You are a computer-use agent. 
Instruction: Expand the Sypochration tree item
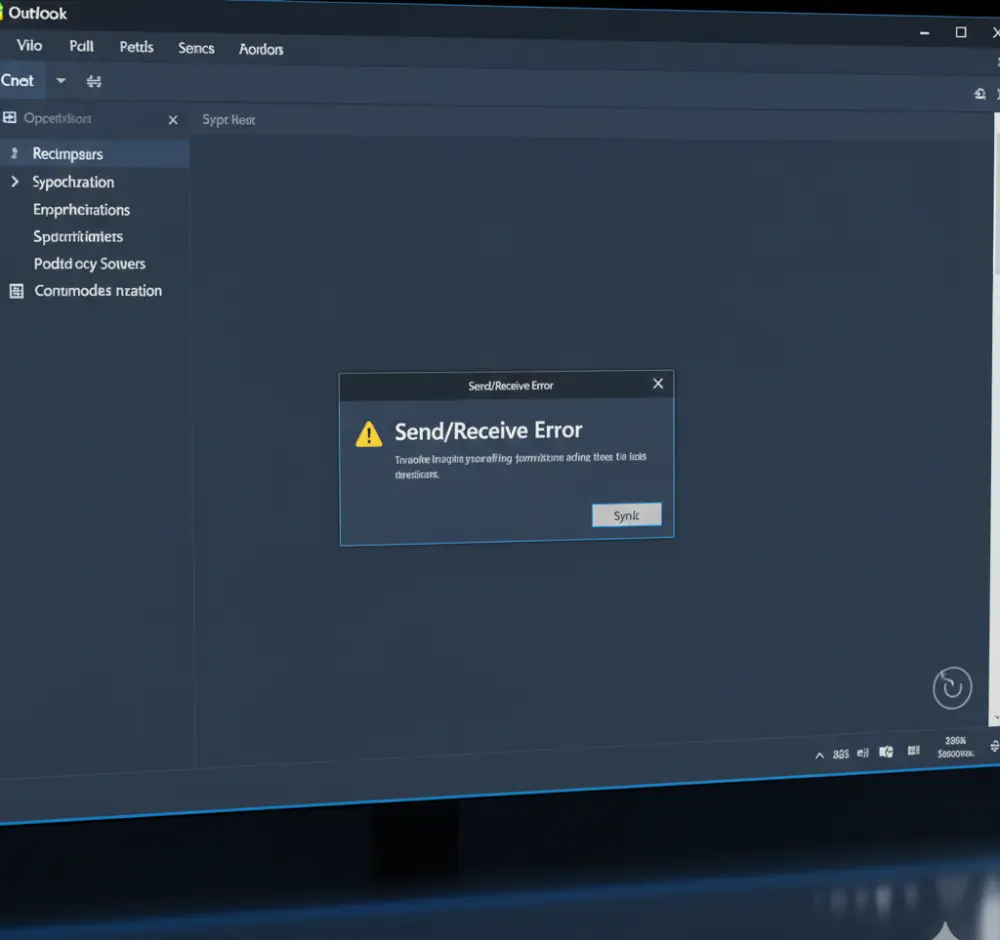pos(15,182)
